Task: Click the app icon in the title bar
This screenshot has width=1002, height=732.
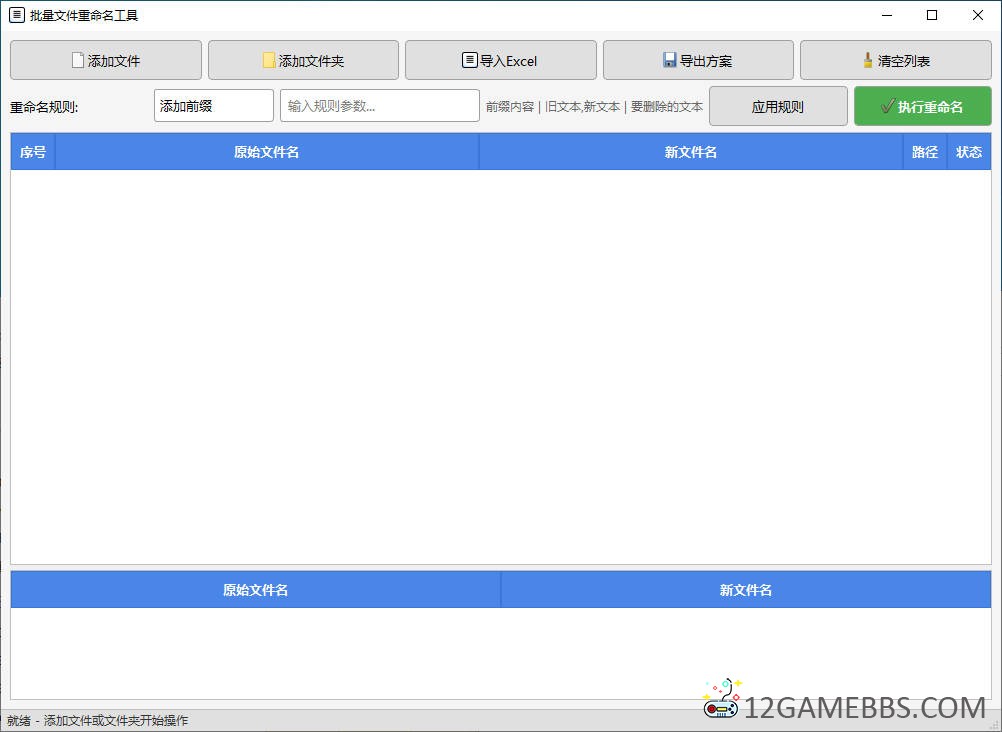Action: 17,15
